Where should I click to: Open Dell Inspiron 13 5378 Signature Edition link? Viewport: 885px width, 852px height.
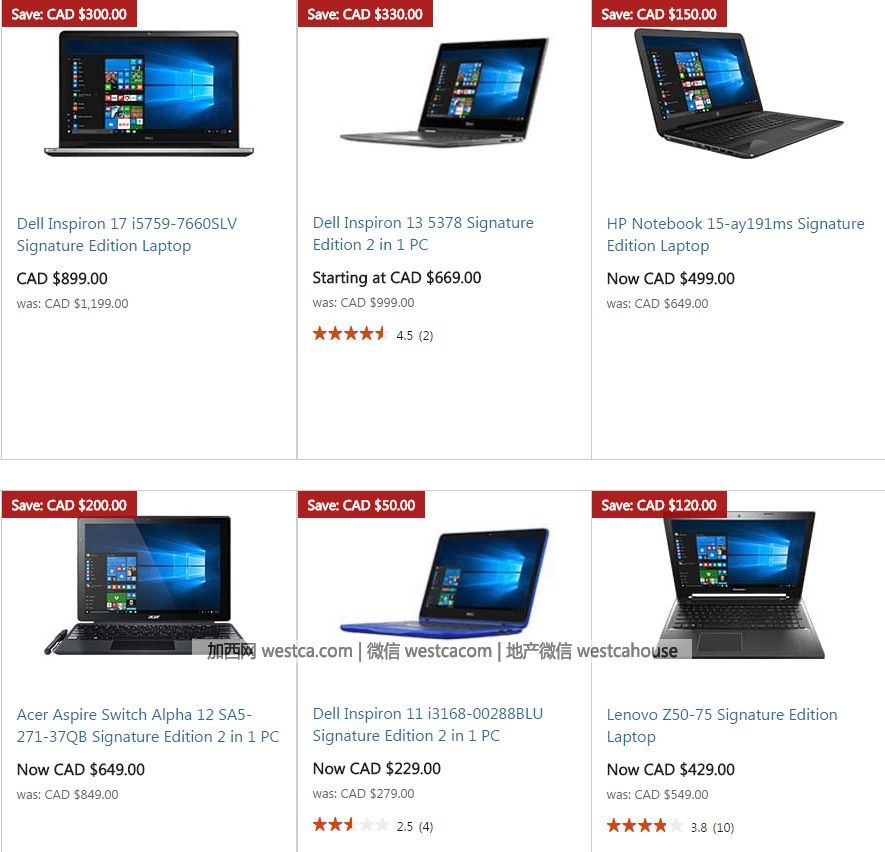pyautogui.click(x=423, y=234)
